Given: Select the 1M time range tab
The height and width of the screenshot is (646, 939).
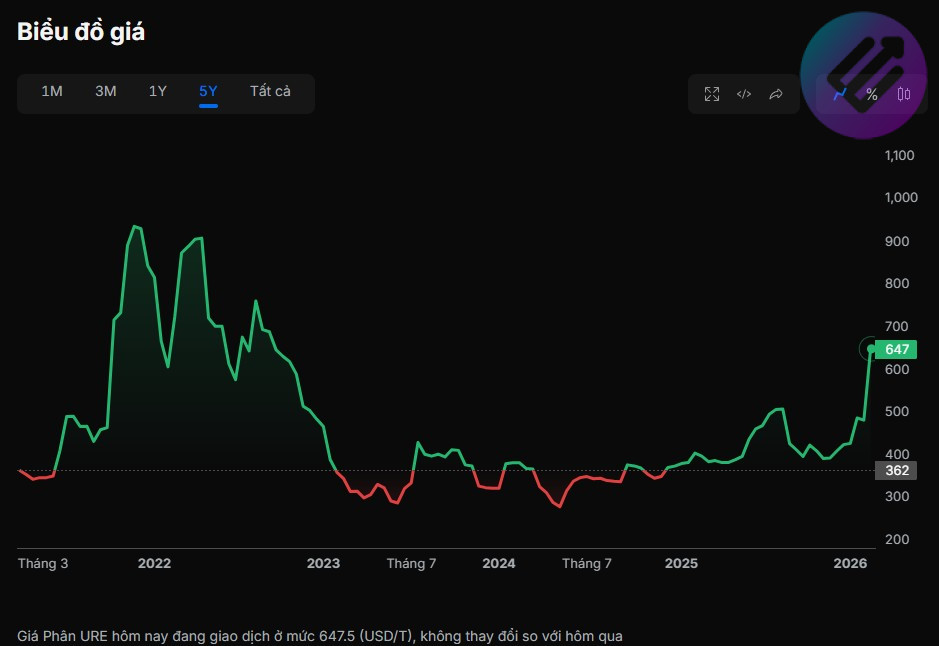Looking at the screenshot, I should coord(52,92).
